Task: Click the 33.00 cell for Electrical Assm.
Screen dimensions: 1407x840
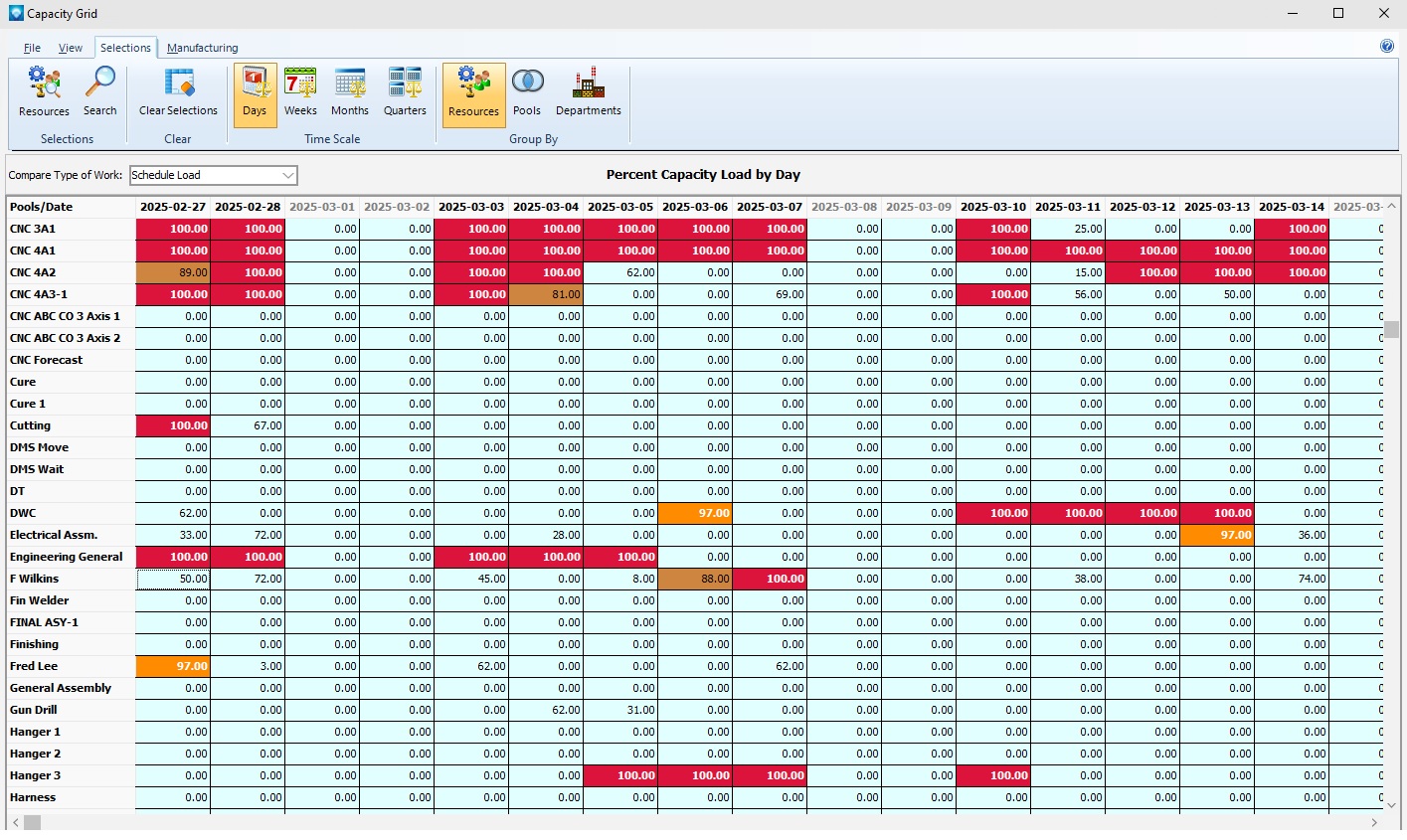Action: (173, 535)
